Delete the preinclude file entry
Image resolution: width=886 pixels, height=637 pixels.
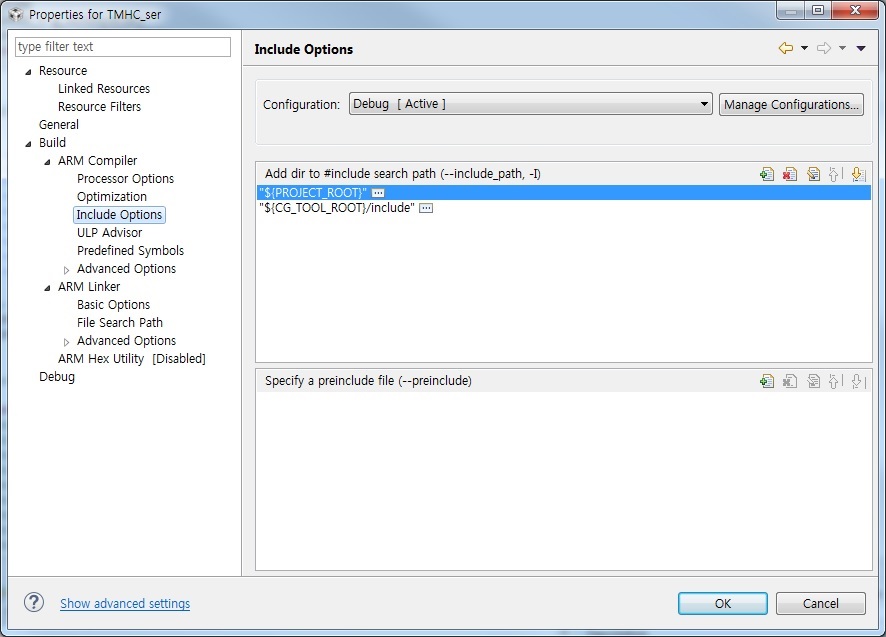(790, 382)
